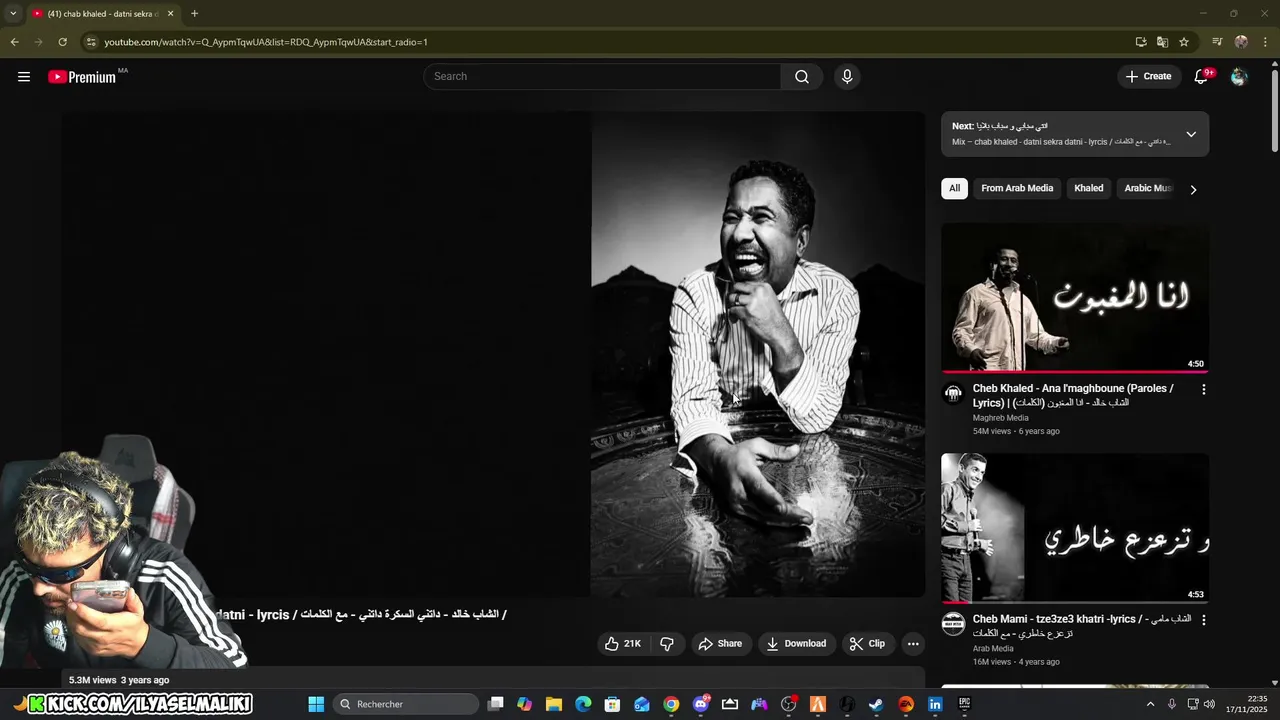Install app icon in the address bar

(1141, 42)
